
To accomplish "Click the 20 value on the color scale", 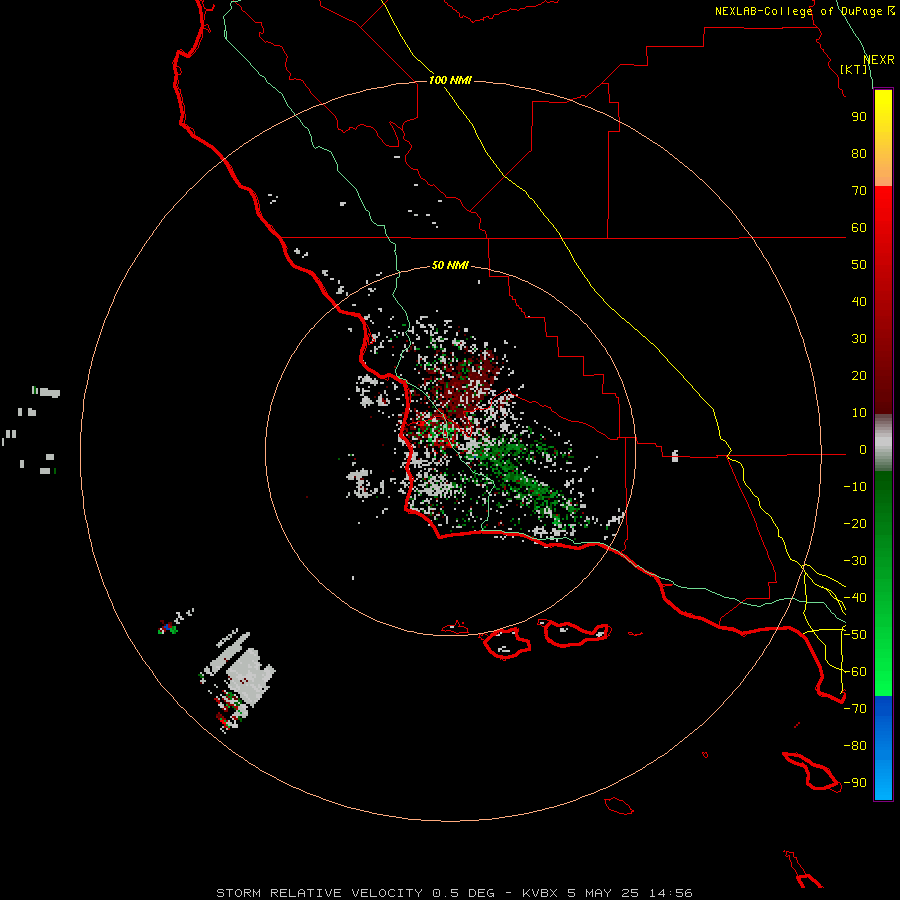I will click(x=859, y=376).
